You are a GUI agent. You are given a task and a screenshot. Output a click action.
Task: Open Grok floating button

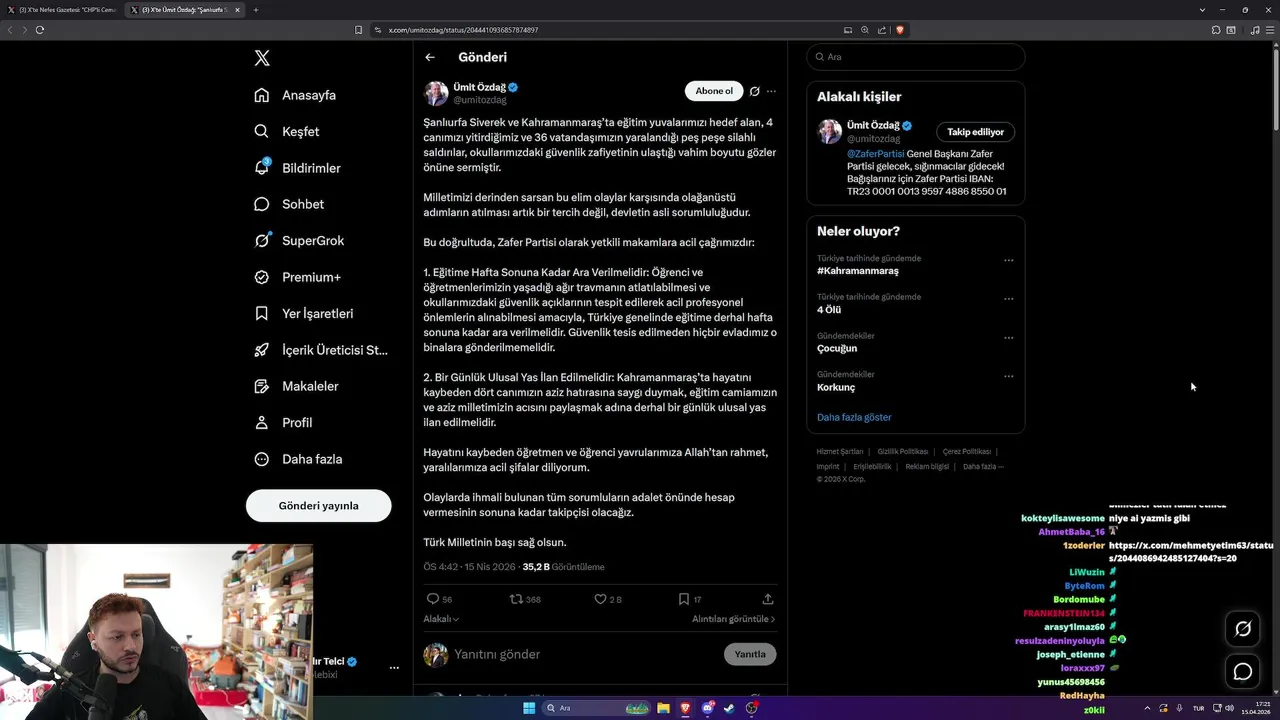pyautogui.click(x=1243, y=629)
